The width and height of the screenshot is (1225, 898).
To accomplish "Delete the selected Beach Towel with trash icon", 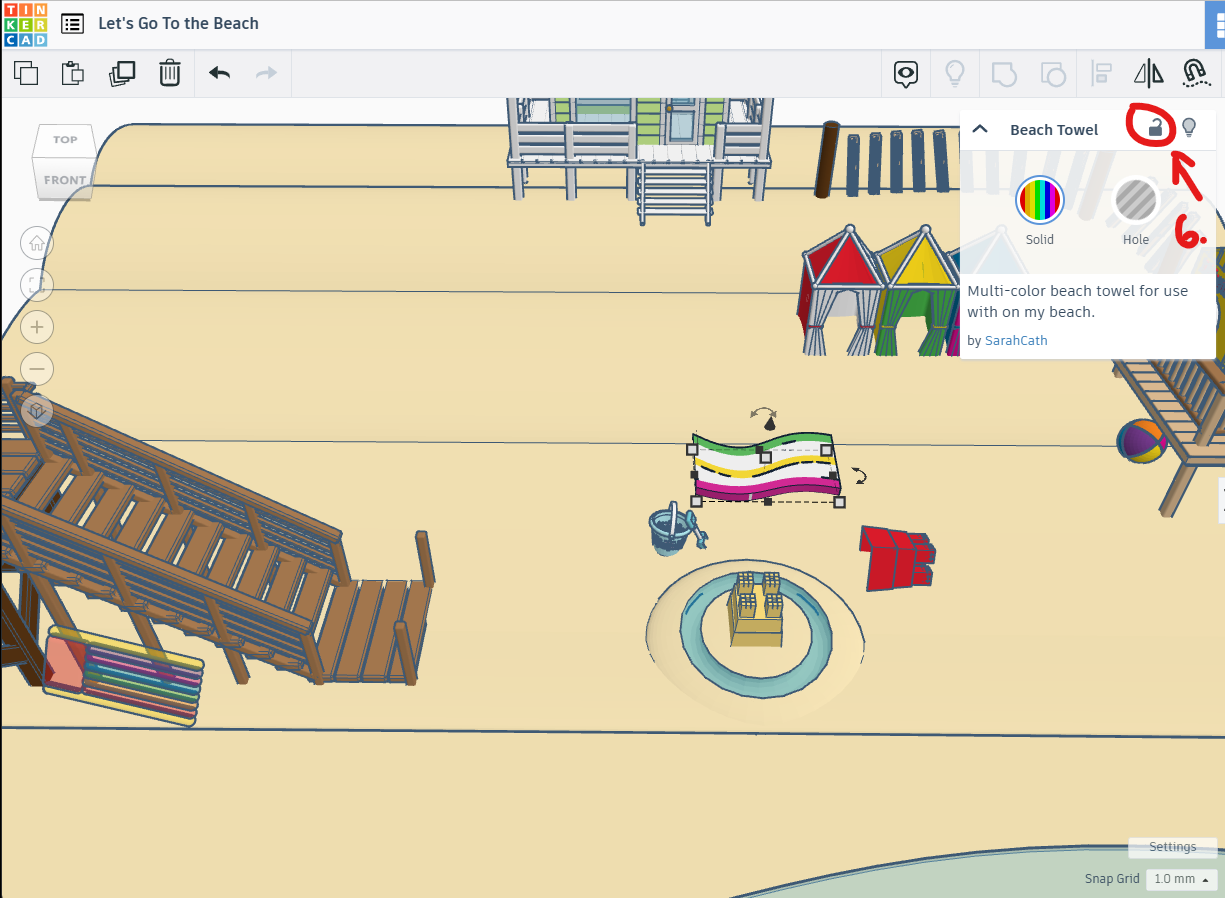I will pyautogui.click(x=170, y=73).
